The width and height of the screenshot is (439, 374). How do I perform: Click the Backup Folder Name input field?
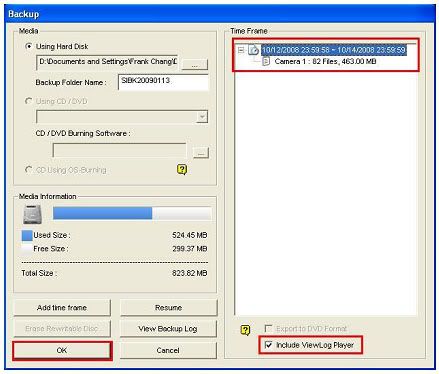(163, 82)
